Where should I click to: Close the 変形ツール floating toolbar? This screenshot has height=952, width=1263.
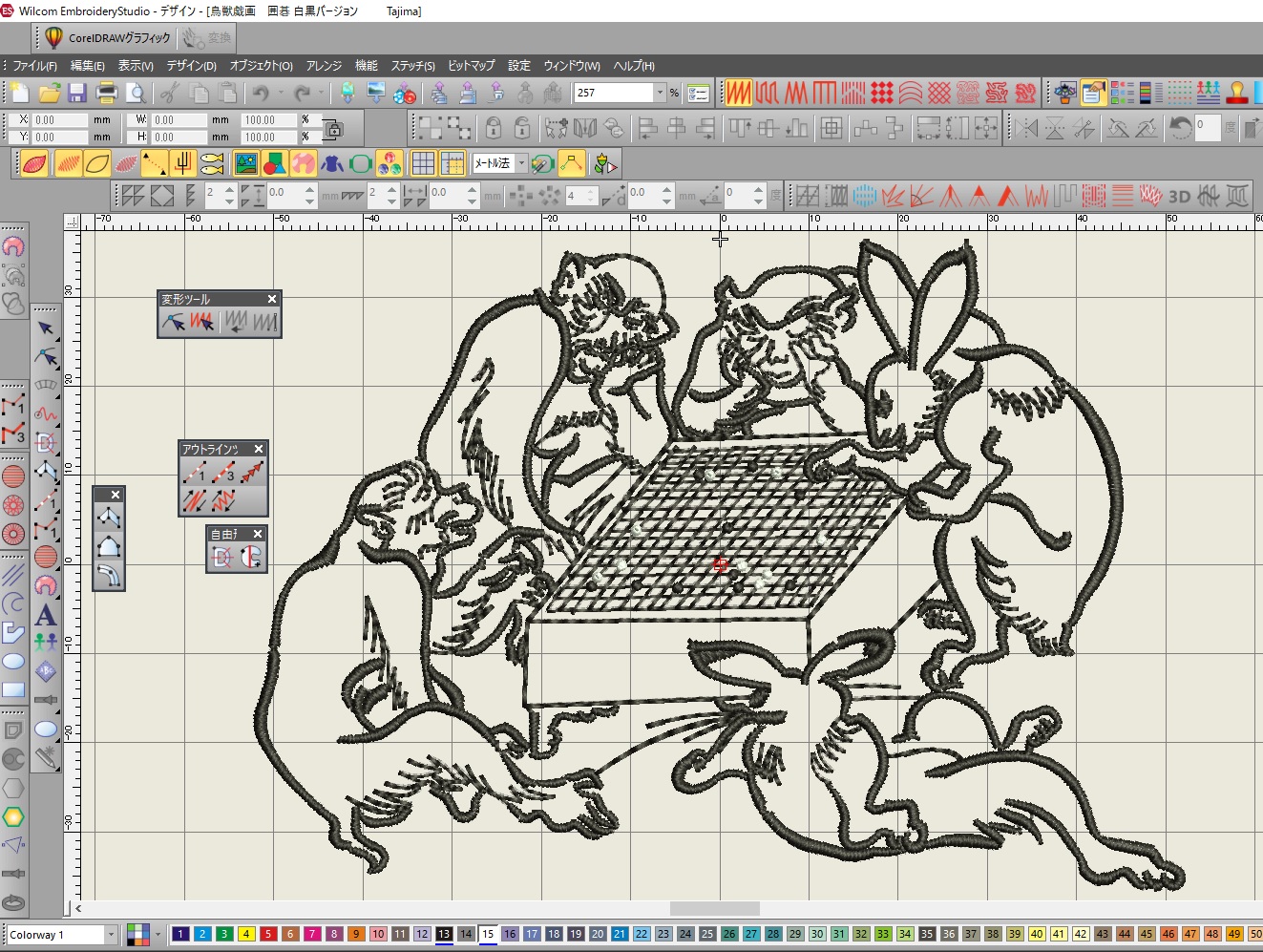click(x=272, y=299)
